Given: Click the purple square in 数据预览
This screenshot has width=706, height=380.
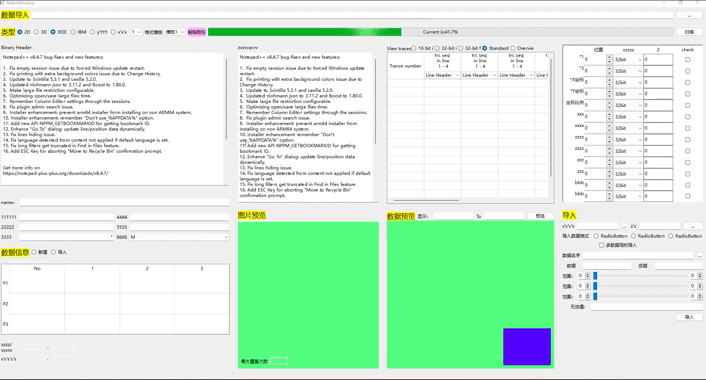Looking at the screenshot, I should 527,346.
